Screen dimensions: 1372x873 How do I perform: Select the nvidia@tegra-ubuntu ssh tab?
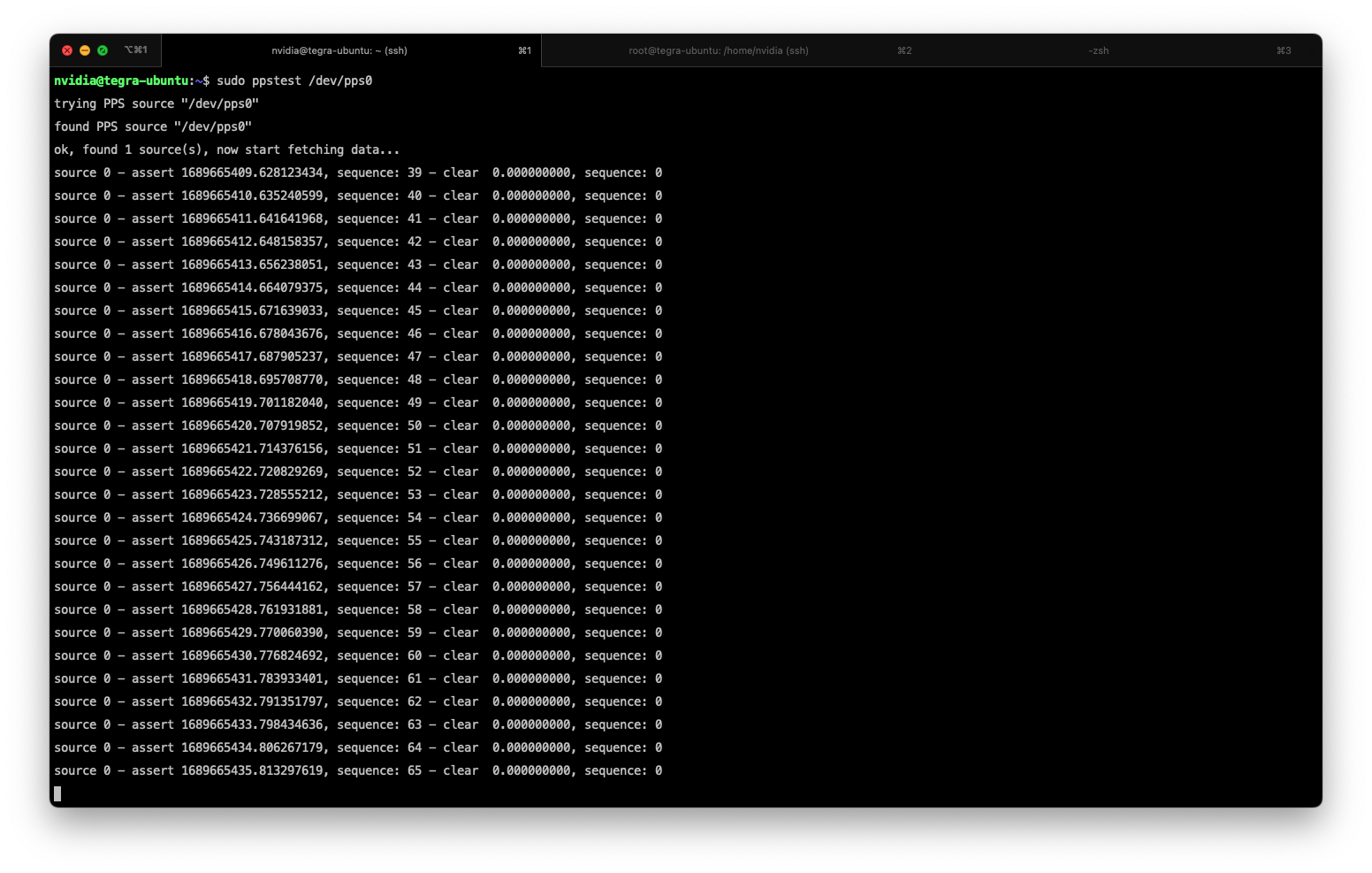pyautogui.click(x=339, y=50)
